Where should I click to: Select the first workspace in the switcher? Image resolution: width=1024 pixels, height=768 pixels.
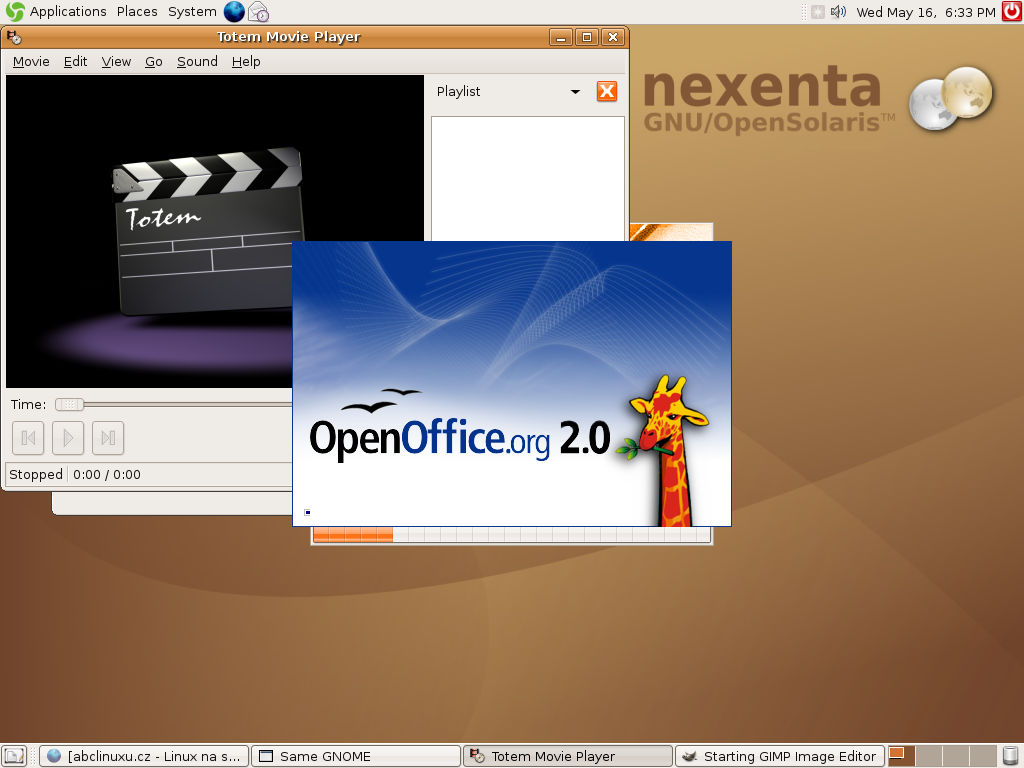pos(901,756)
